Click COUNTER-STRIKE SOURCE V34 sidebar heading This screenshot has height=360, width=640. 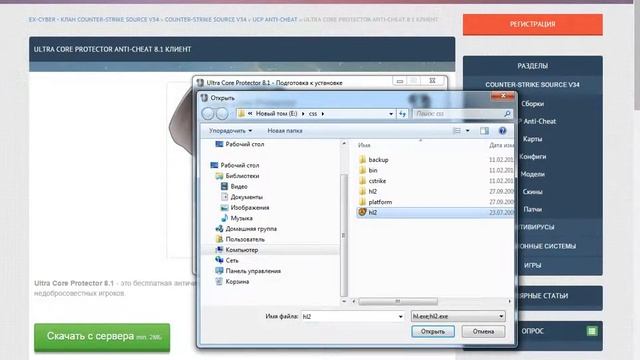(533, 84)
